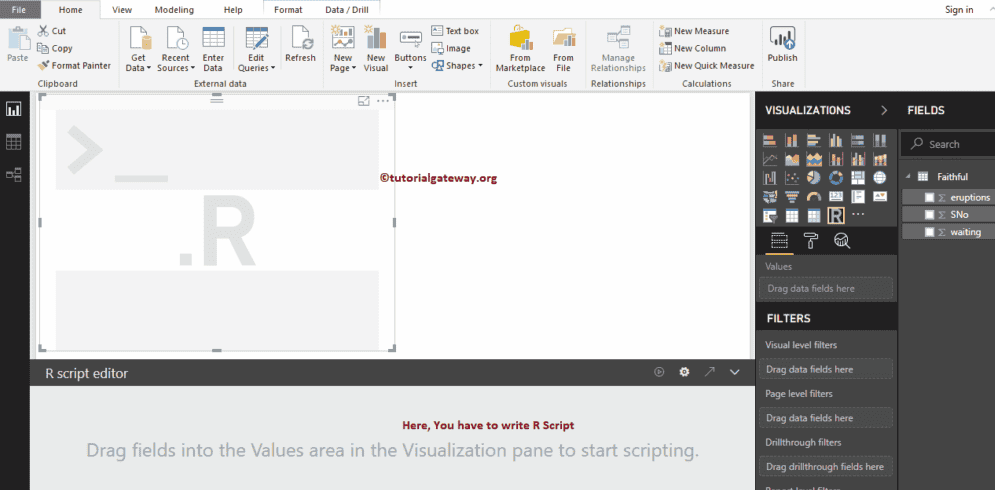Viewport: 995px width, 490px height.
Task: Open the Format paint roller tab
Action: click(811, 241)
